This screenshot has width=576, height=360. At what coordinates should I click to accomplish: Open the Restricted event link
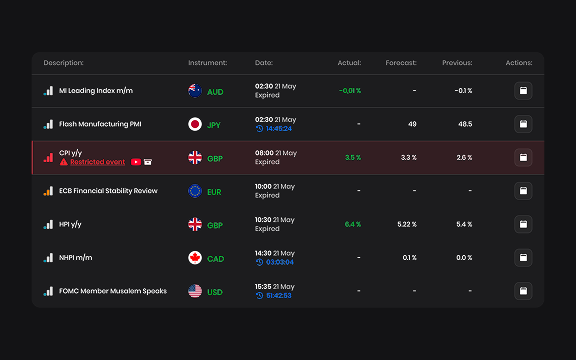pos(97,162)
